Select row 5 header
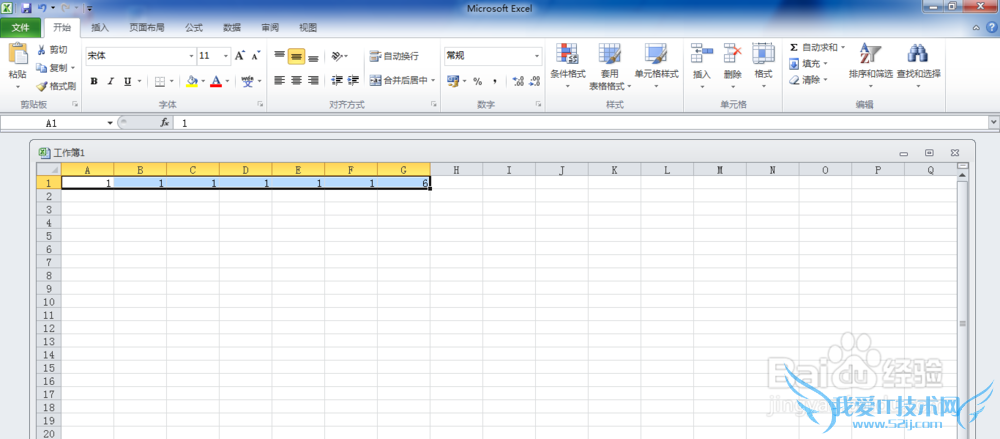The height and width of the screenshot is (439, 1000). click(x=48, y=235)
